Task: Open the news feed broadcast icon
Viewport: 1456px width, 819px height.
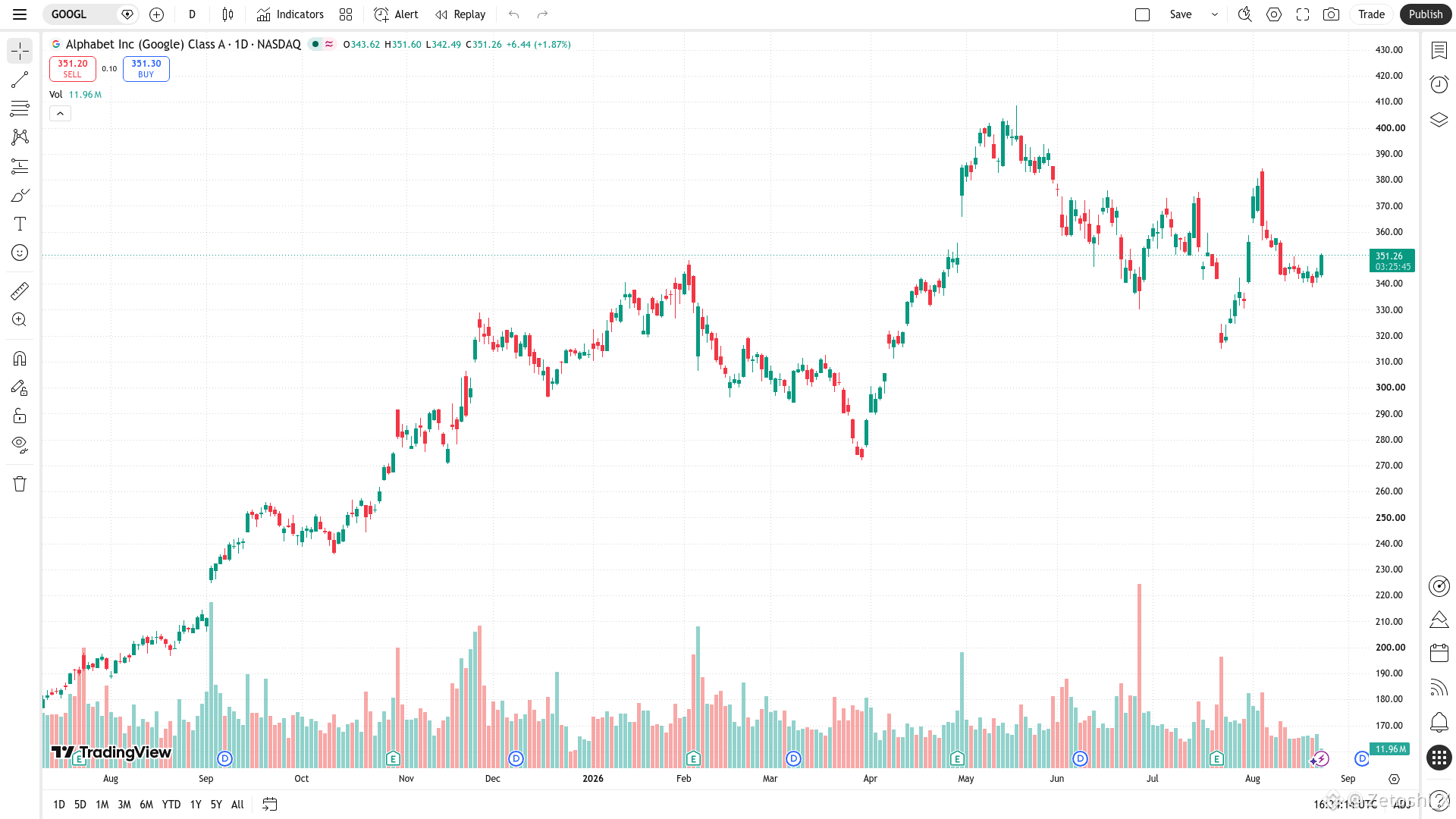Action: (1439, 687)
